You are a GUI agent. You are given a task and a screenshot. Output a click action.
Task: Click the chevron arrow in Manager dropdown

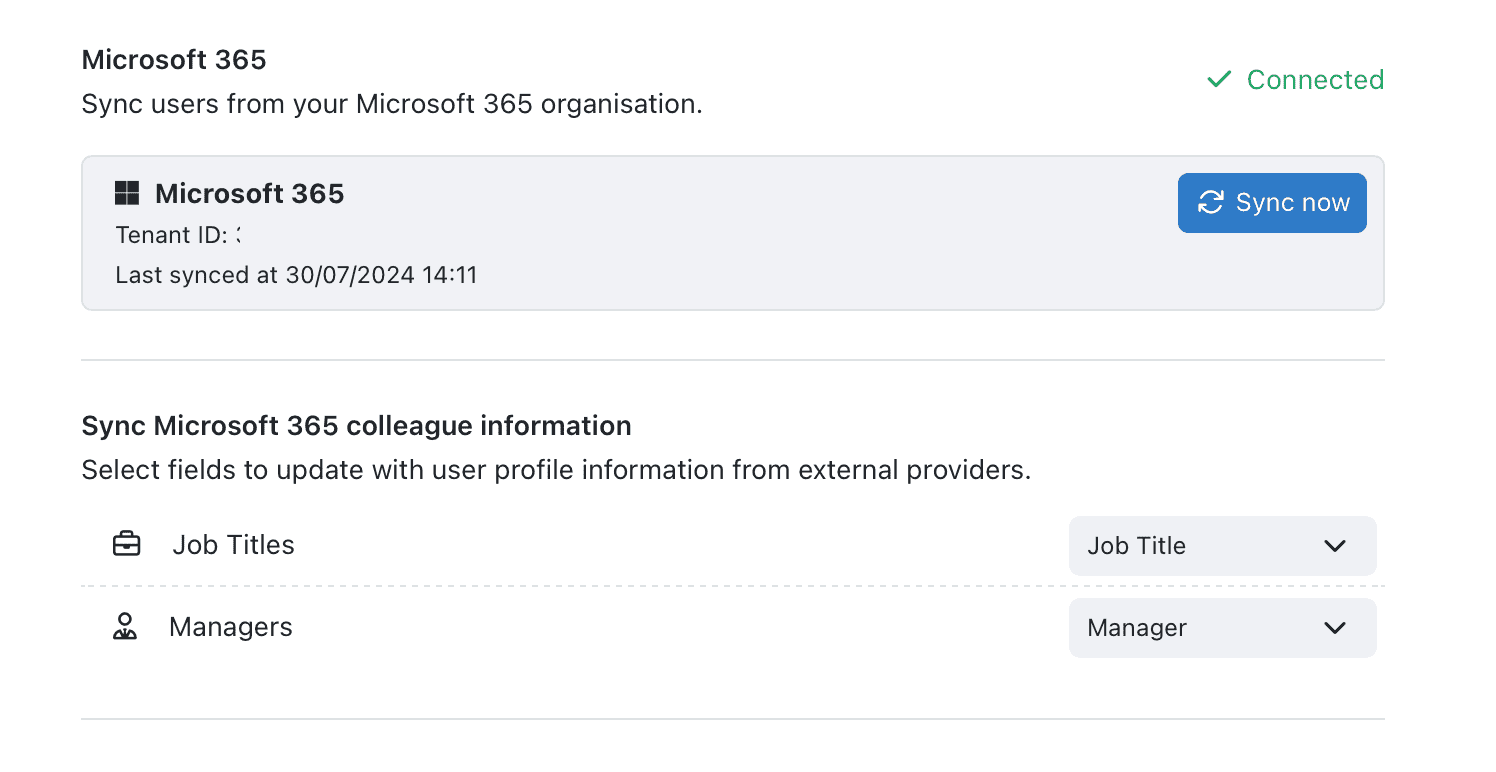click(x=1335, y=628)
